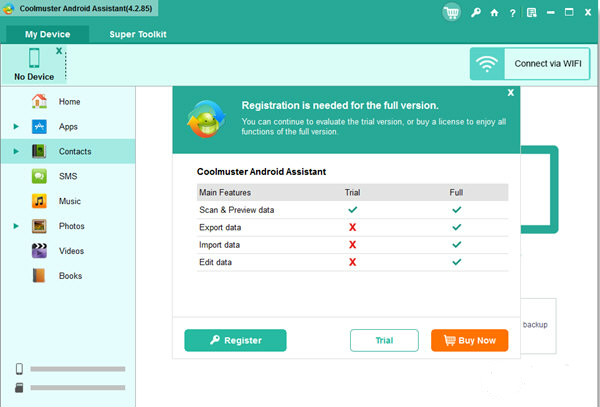600x407 pixels.
Task: Click the orange Buy Now button
Action: 469,340
